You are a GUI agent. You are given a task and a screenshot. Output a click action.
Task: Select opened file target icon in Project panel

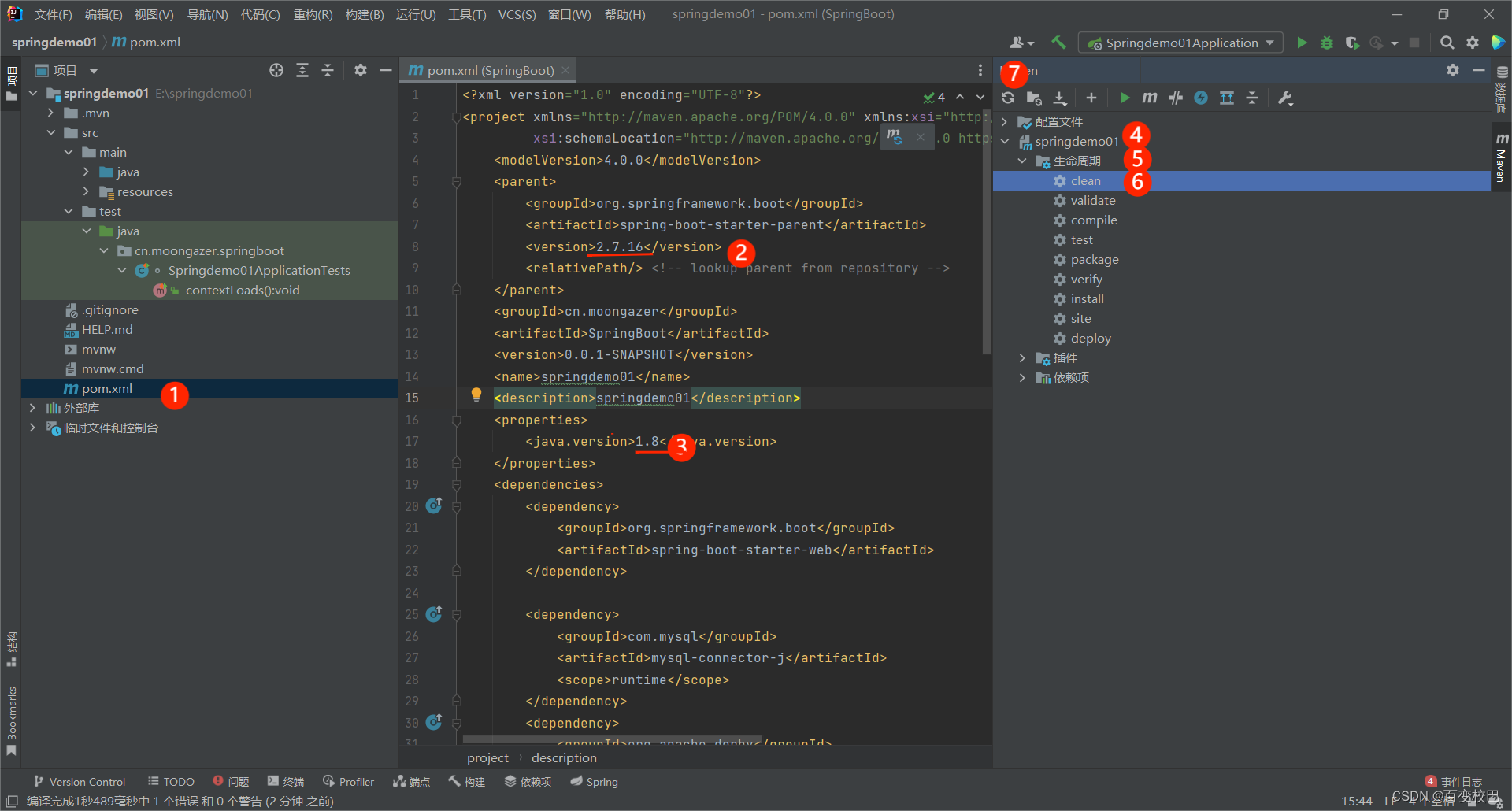click(x=276, y=70)
